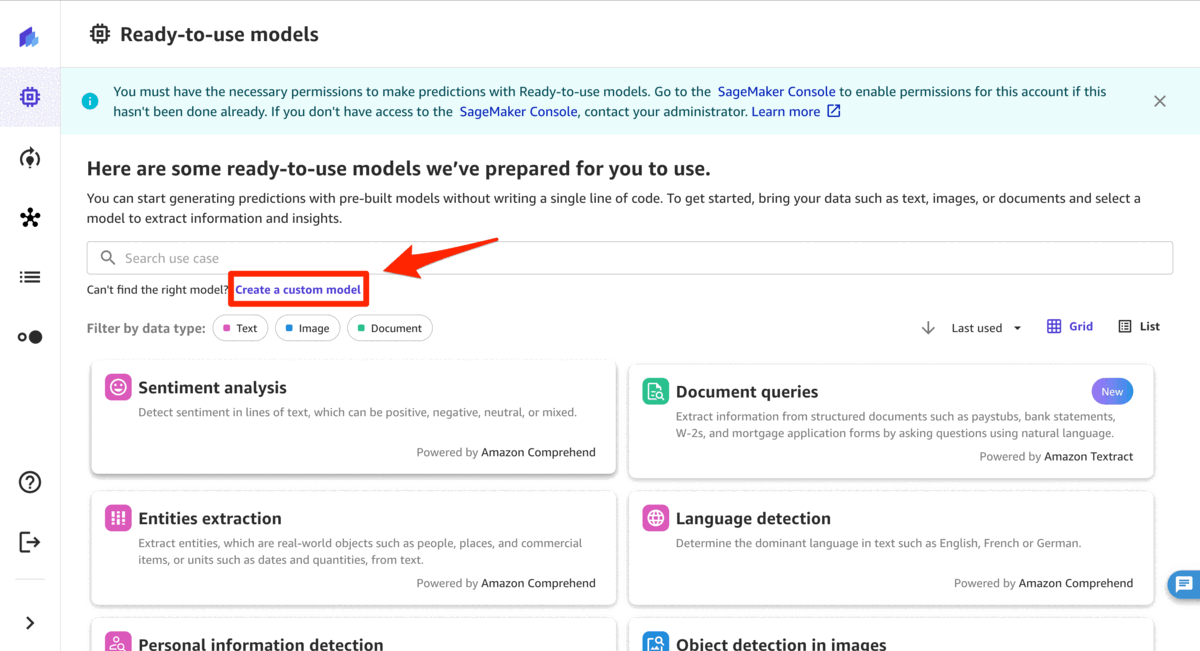Open the Last used sort dropdown
This screenshot has width=1200, height=651.
986,328
